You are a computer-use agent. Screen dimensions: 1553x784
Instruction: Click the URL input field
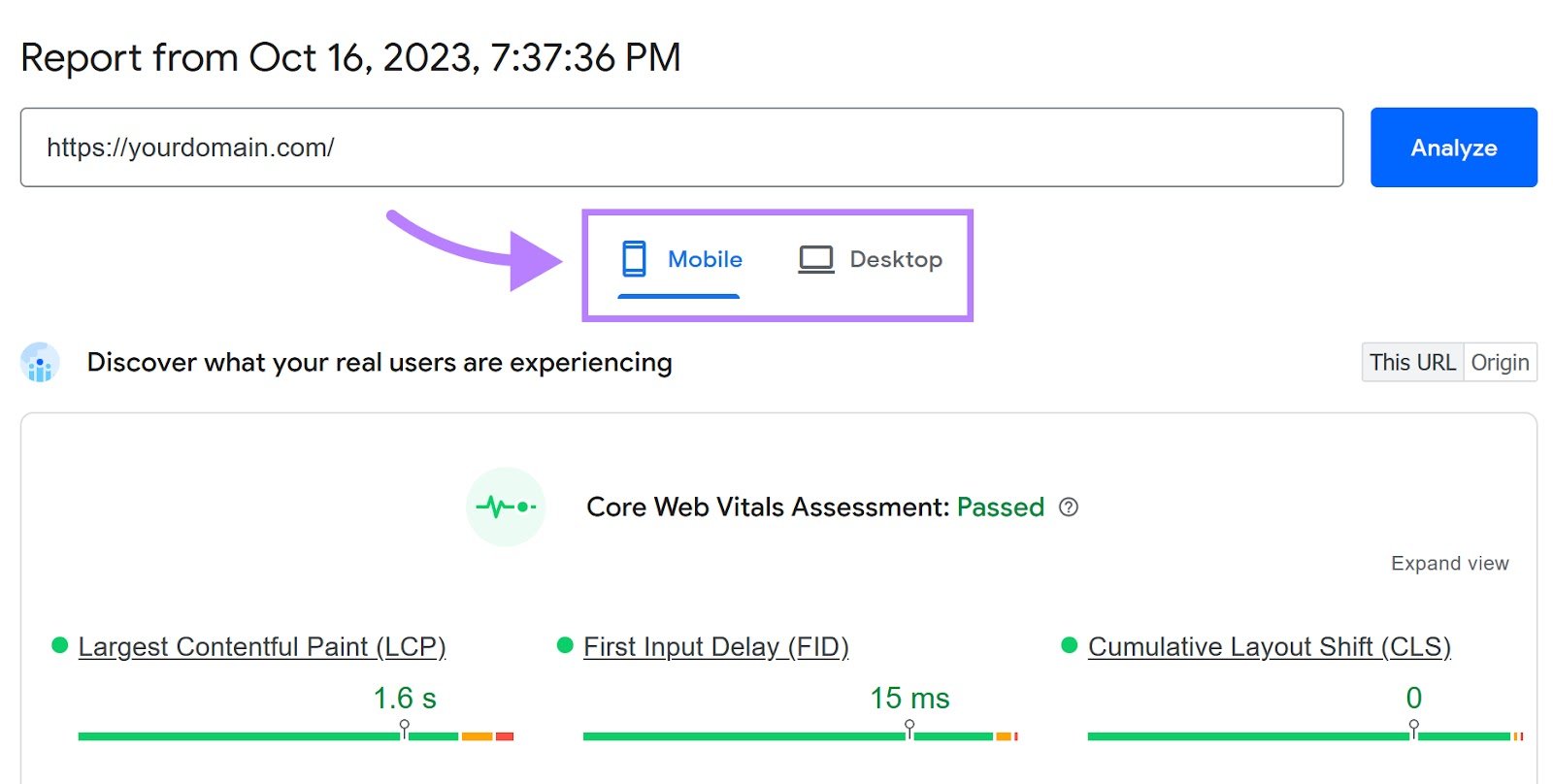(x=679, y=147)
